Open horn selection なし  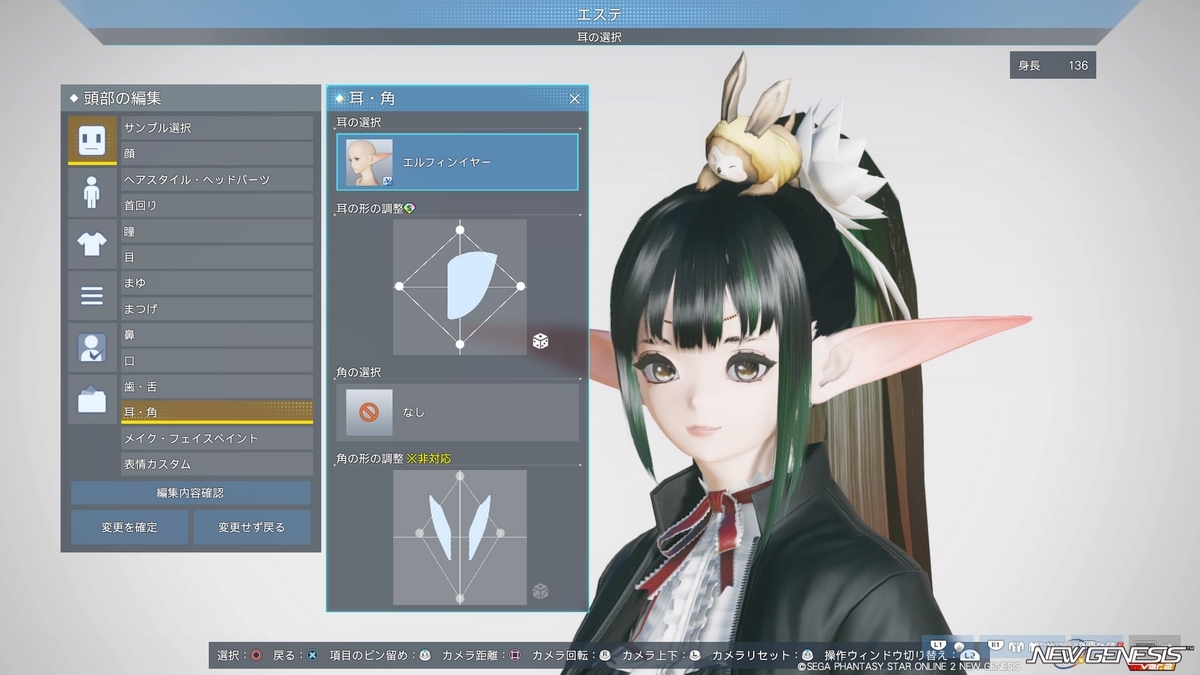pyautogui.click(x=457, y=411)
